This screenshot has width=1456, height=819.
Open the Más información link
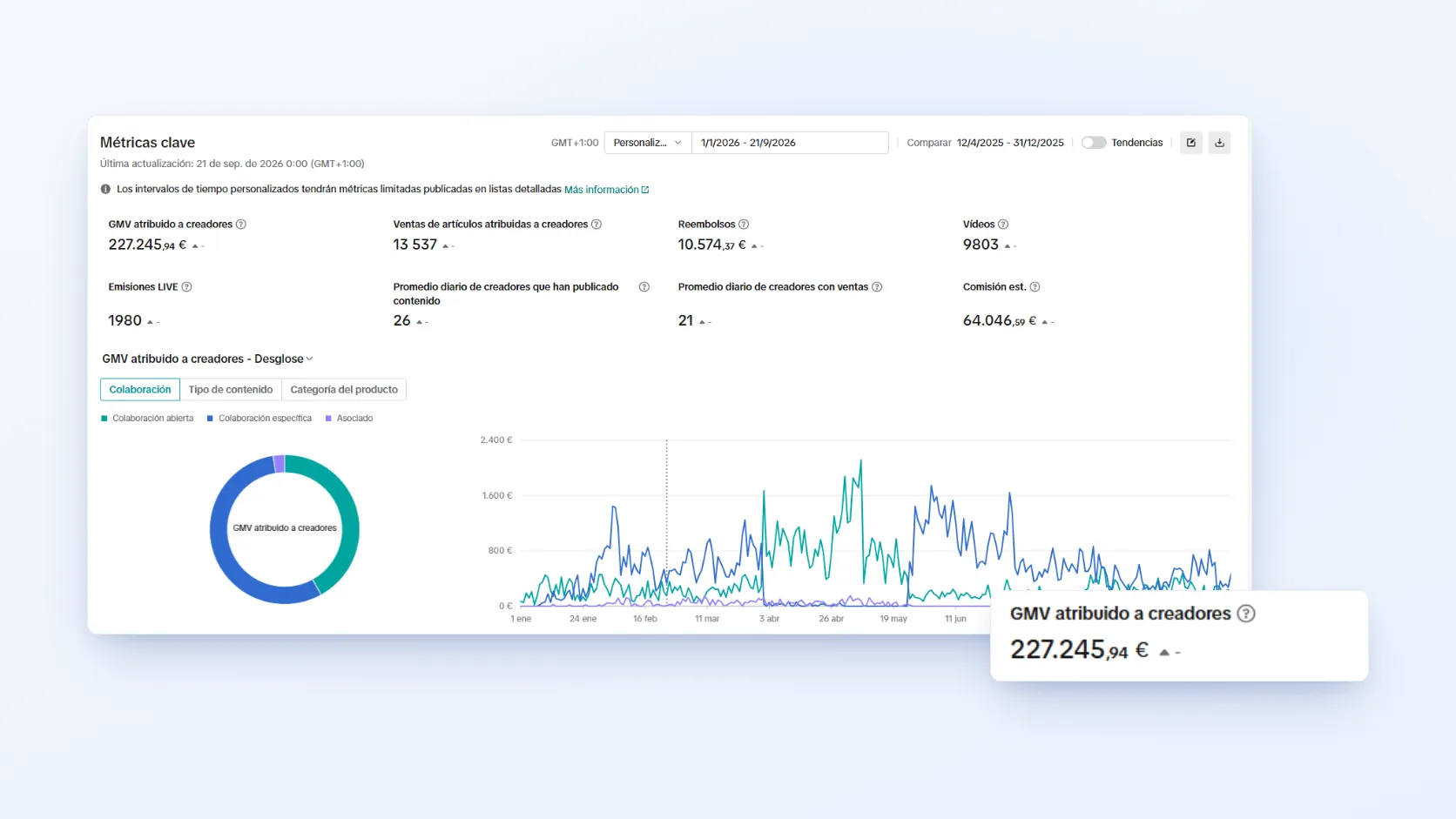click(606, 190)
